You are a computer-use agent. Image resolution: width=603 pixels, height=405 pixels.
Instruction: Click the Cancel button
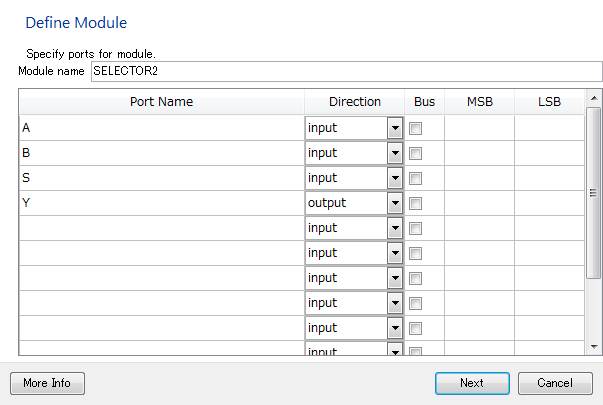(x=555, y=383)
